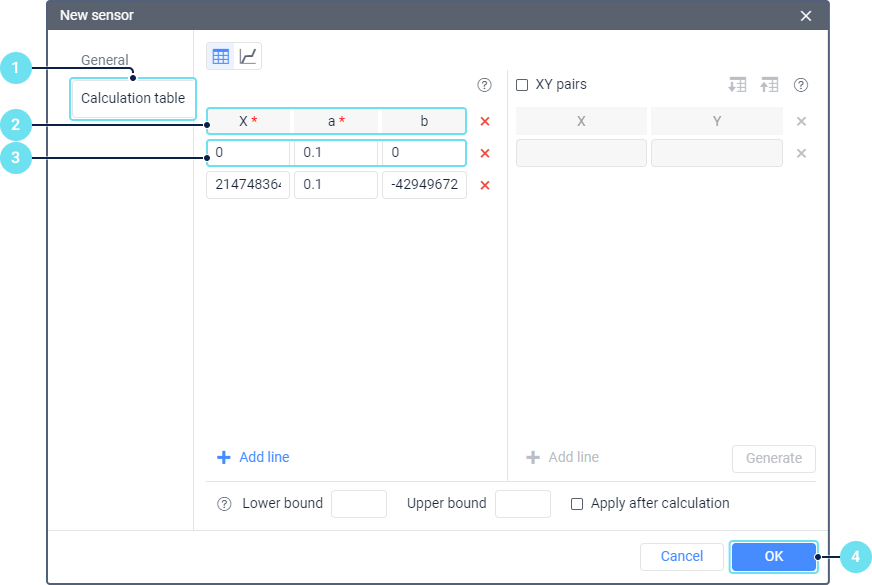Enable the XY pairs checkbox
872x585 pixels.
click(522, 85)
